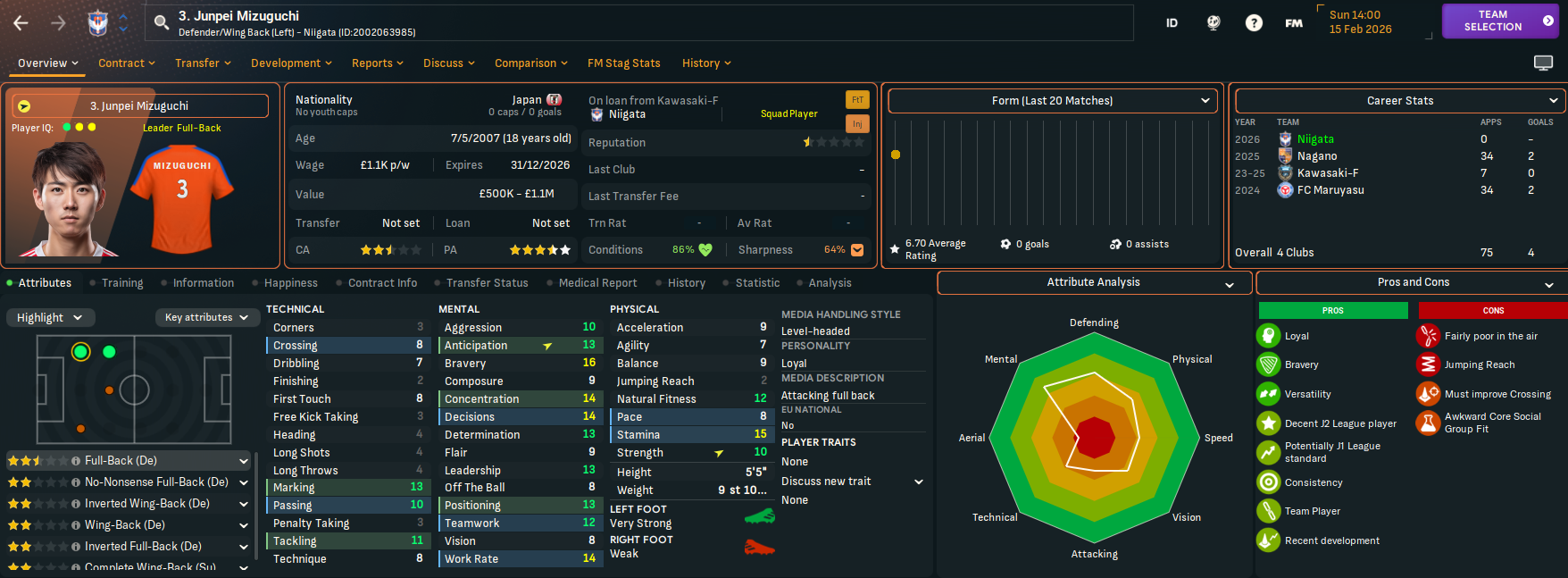Click the Team Selection button

click(1500, 21)
